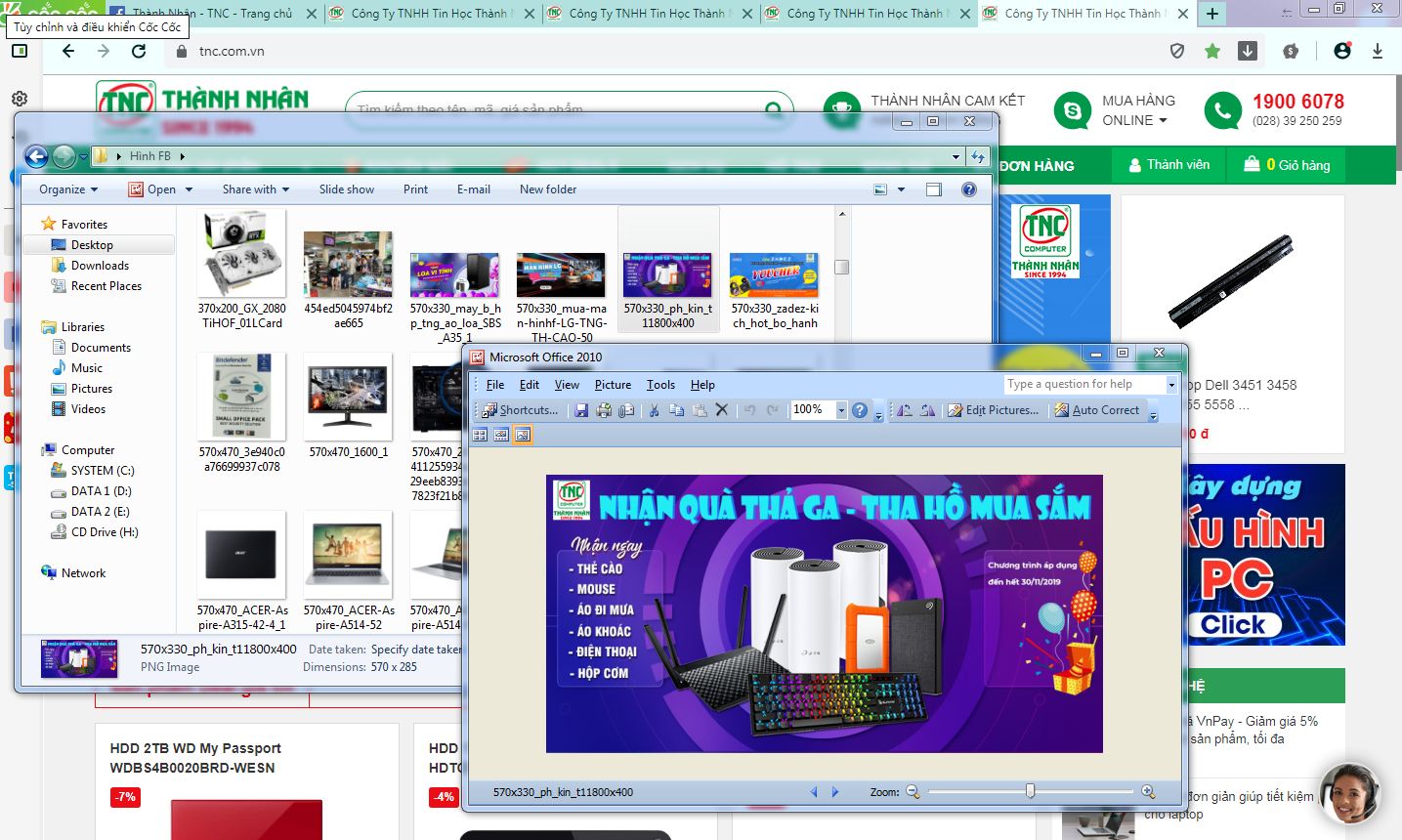Expand the Open button's dropdown arrow in Explorer
Viewport: 1402px width, 840px height.
coord(189,189)
